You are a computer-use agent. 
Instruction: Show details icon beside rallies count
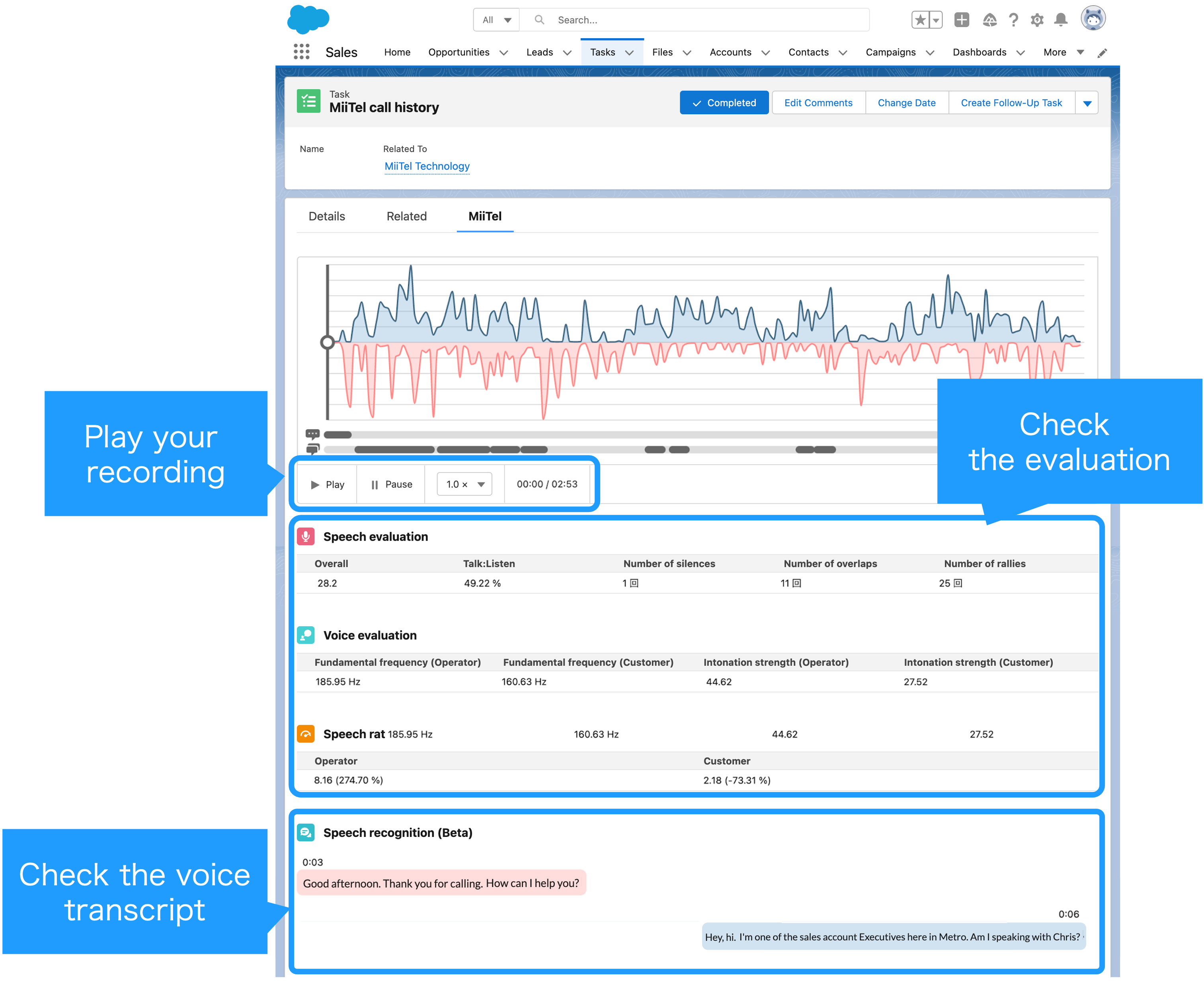pos(958,583)
